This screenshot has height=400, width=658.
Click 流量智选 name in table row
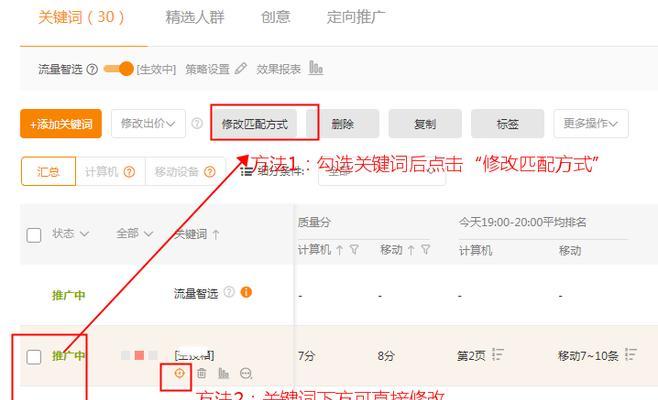tap(196, 293)
